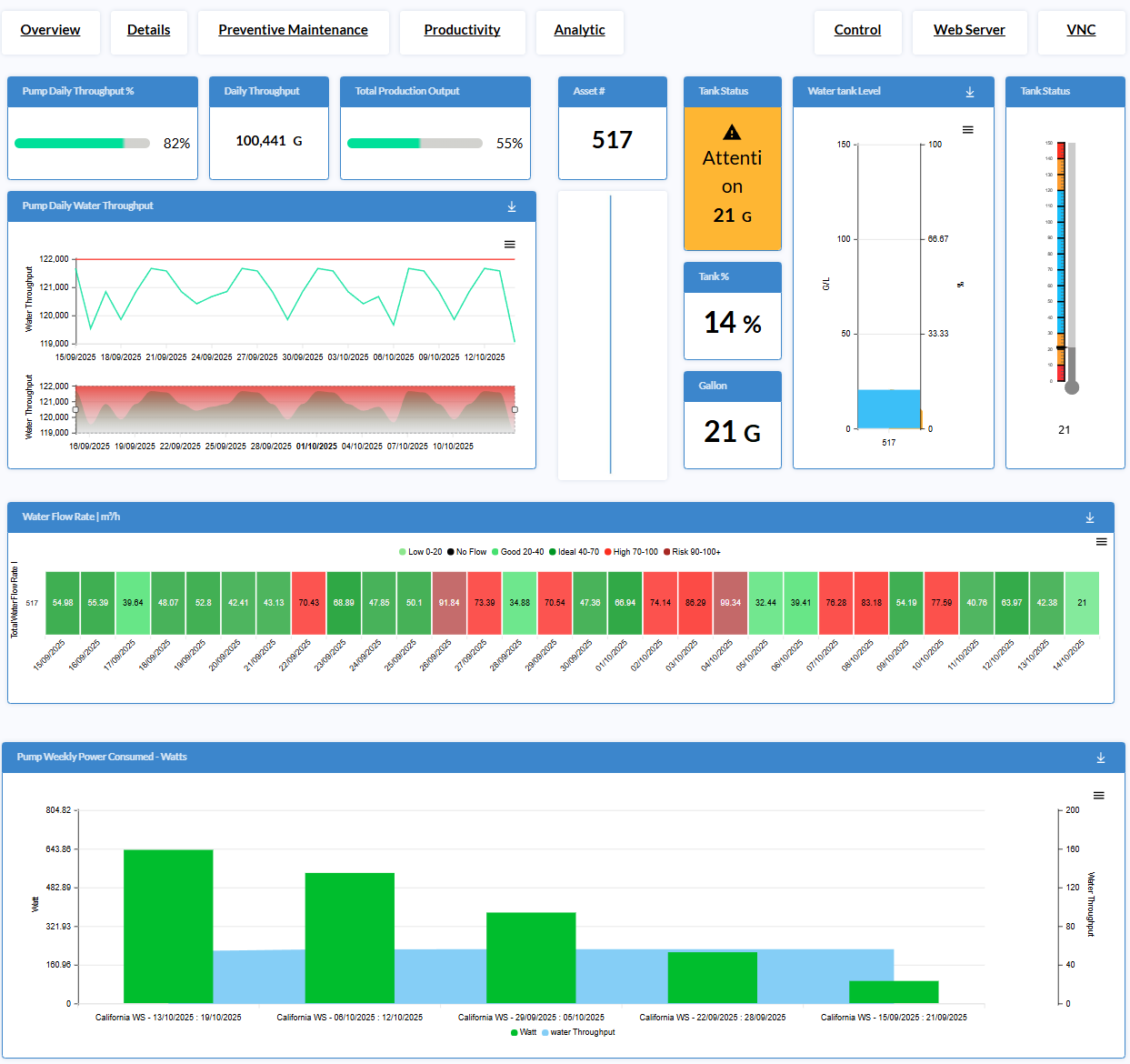Toggle the Low 0-20 legend series
1130x1064 pixels.
[x=421, y=552]
